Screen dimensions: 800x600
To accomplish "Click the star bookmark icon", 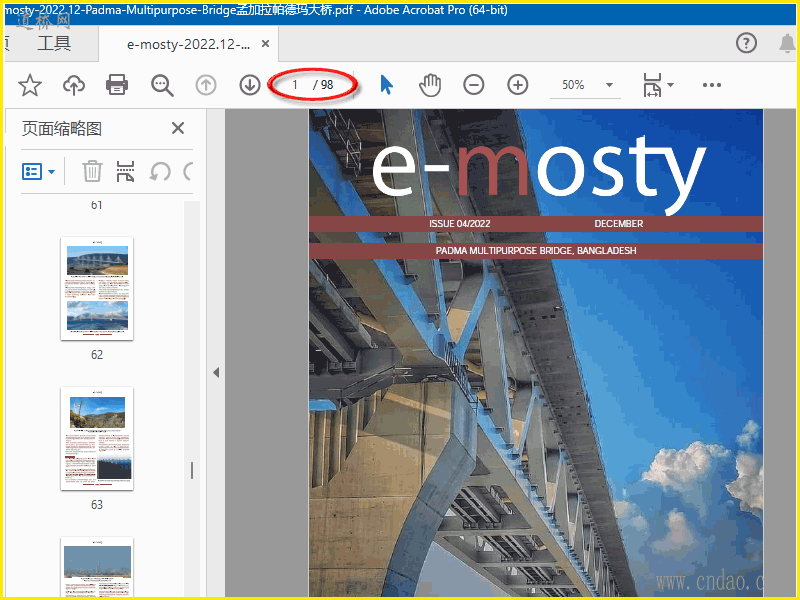I will coord(30,85).
